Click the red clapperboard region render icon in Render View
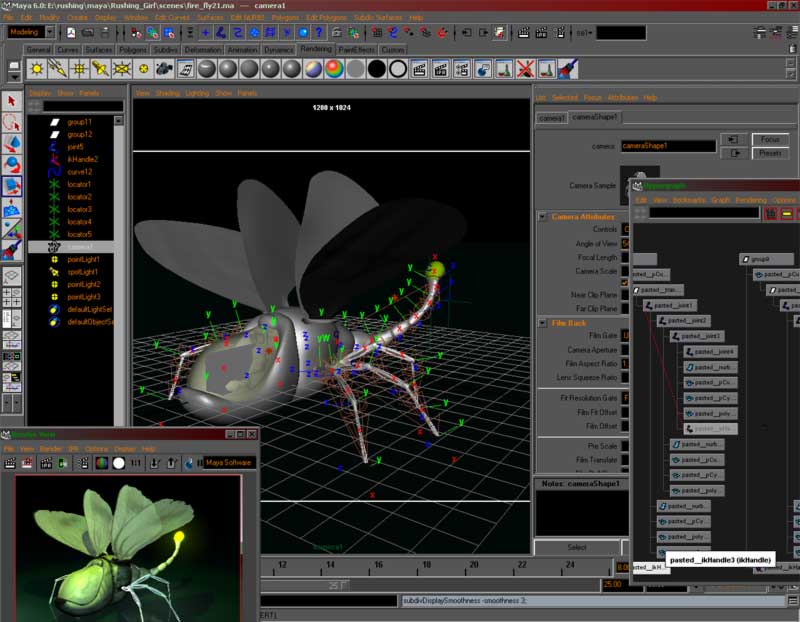 coord(27,463)
